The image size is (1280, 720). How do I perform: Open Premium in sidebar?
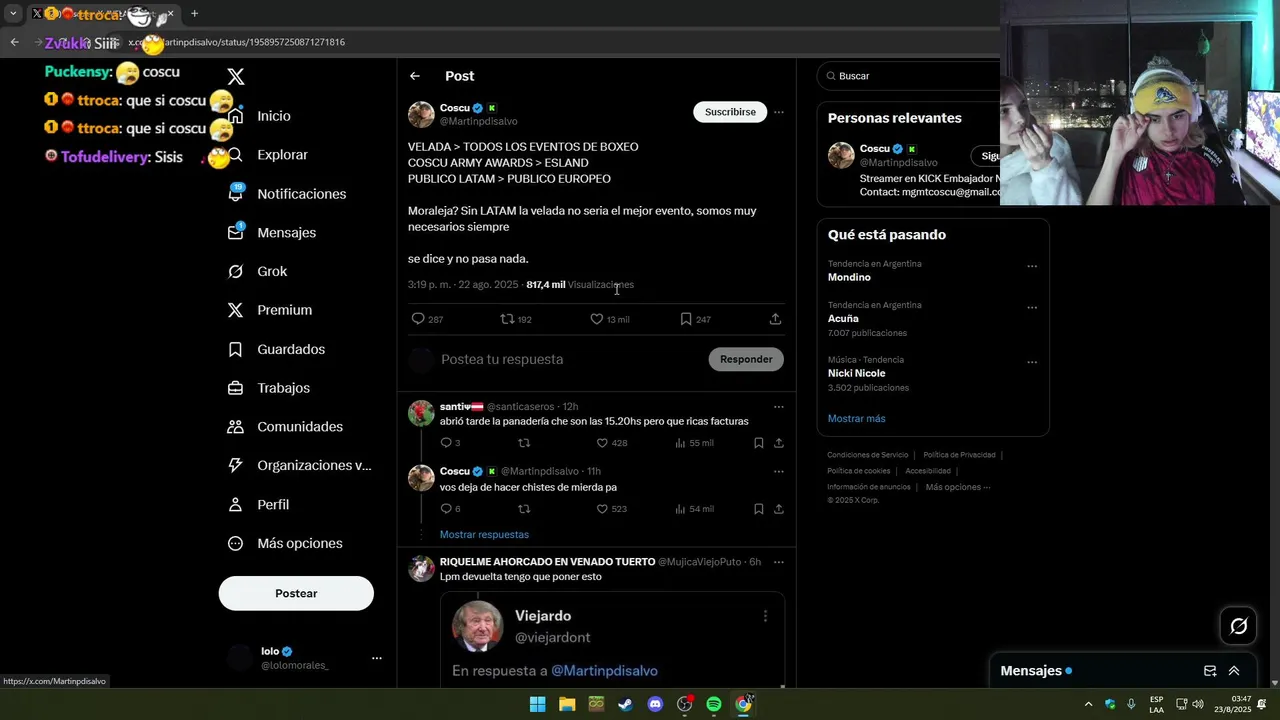pos(284,310)
